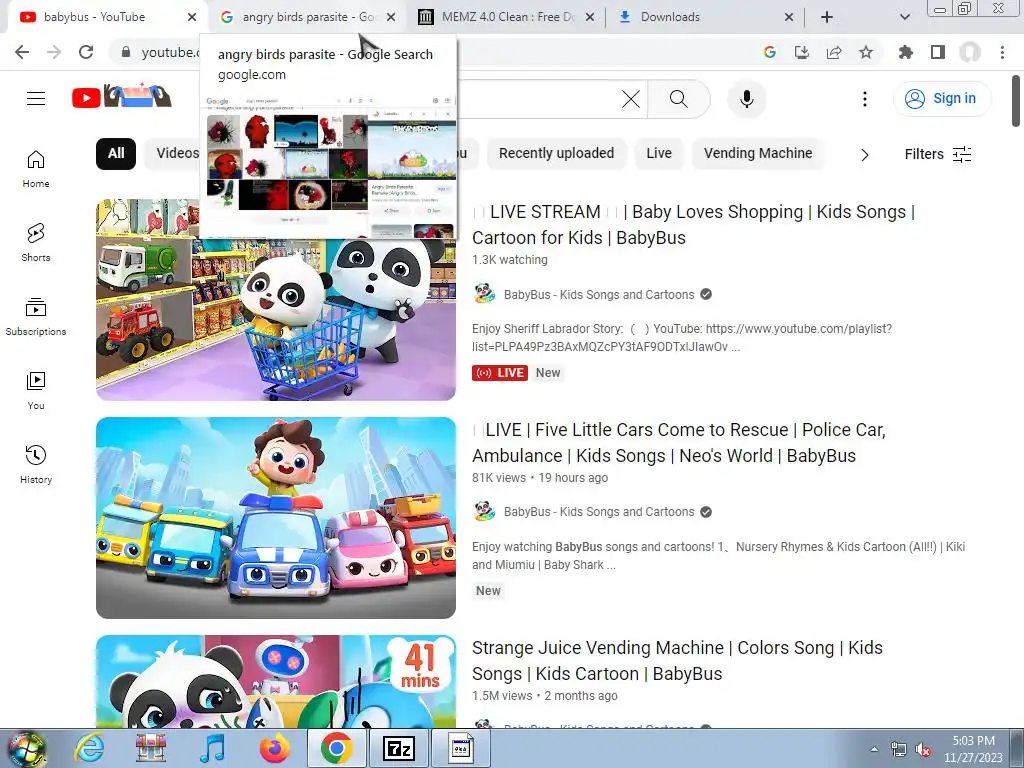Click the install app icon in address bar
The width and height of the screenshot is (1024, 768).
coord(802,52)
